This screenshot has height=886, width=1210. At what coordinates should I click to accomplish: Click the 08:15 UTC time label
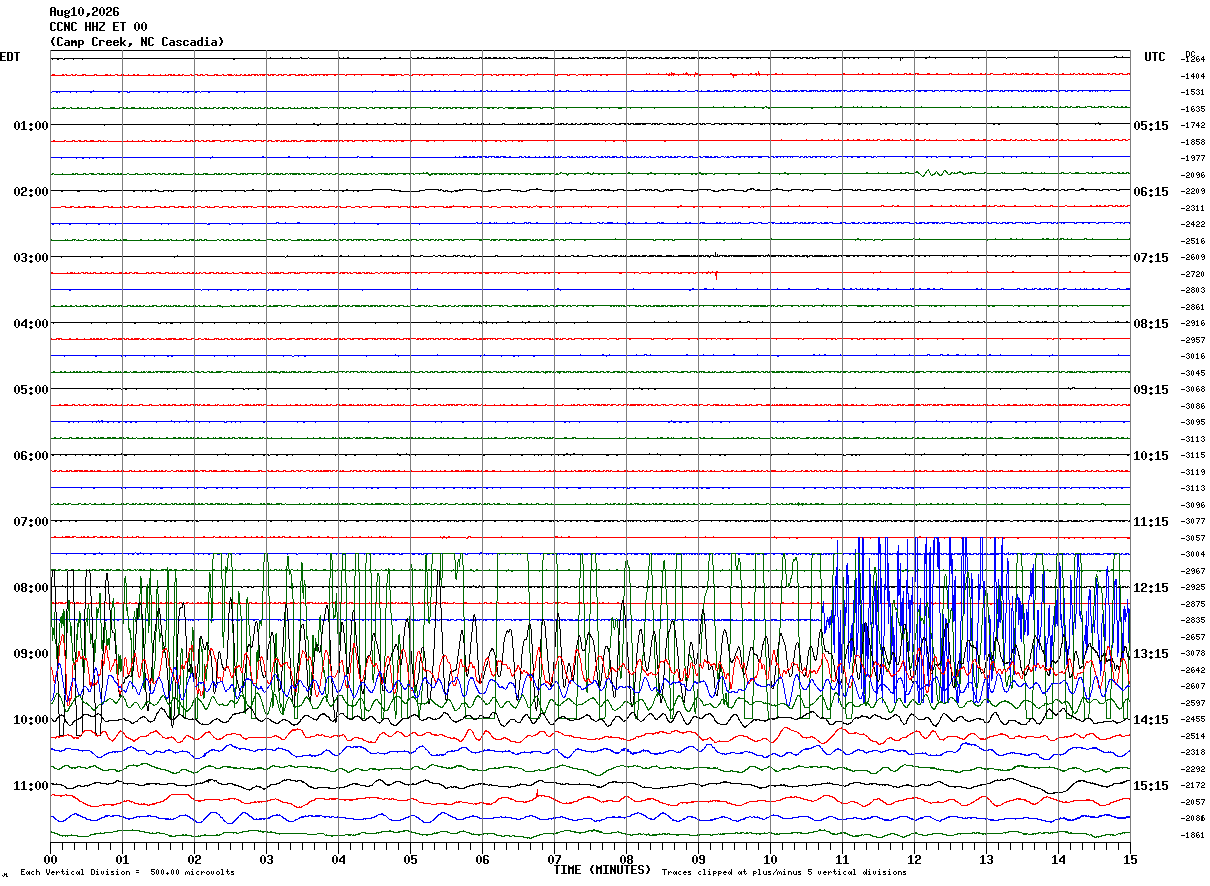(x=1150, y=324)
